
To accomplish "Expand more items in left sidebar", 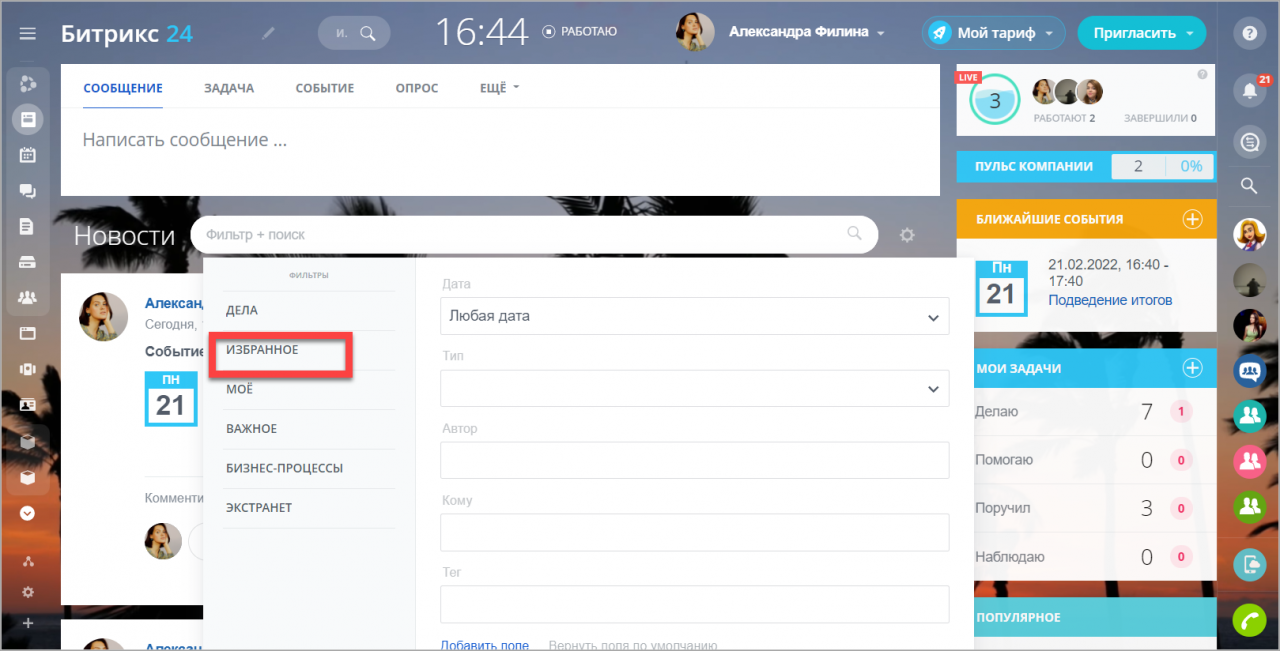I will [x=28, y=513].
